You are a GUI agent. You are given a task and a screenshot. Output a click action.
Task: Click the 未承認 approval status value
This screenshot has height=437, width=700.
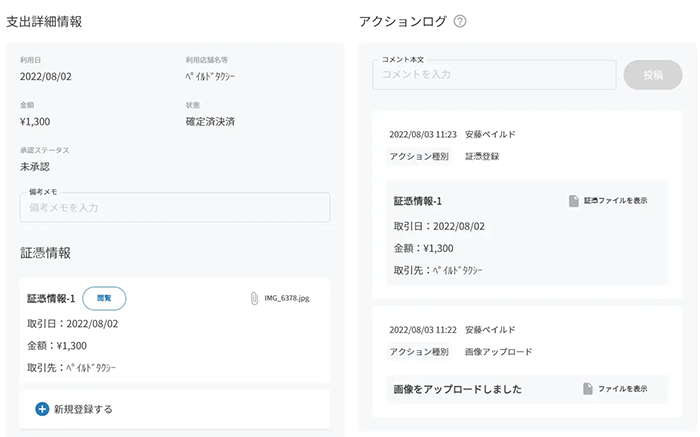[35, 166]
